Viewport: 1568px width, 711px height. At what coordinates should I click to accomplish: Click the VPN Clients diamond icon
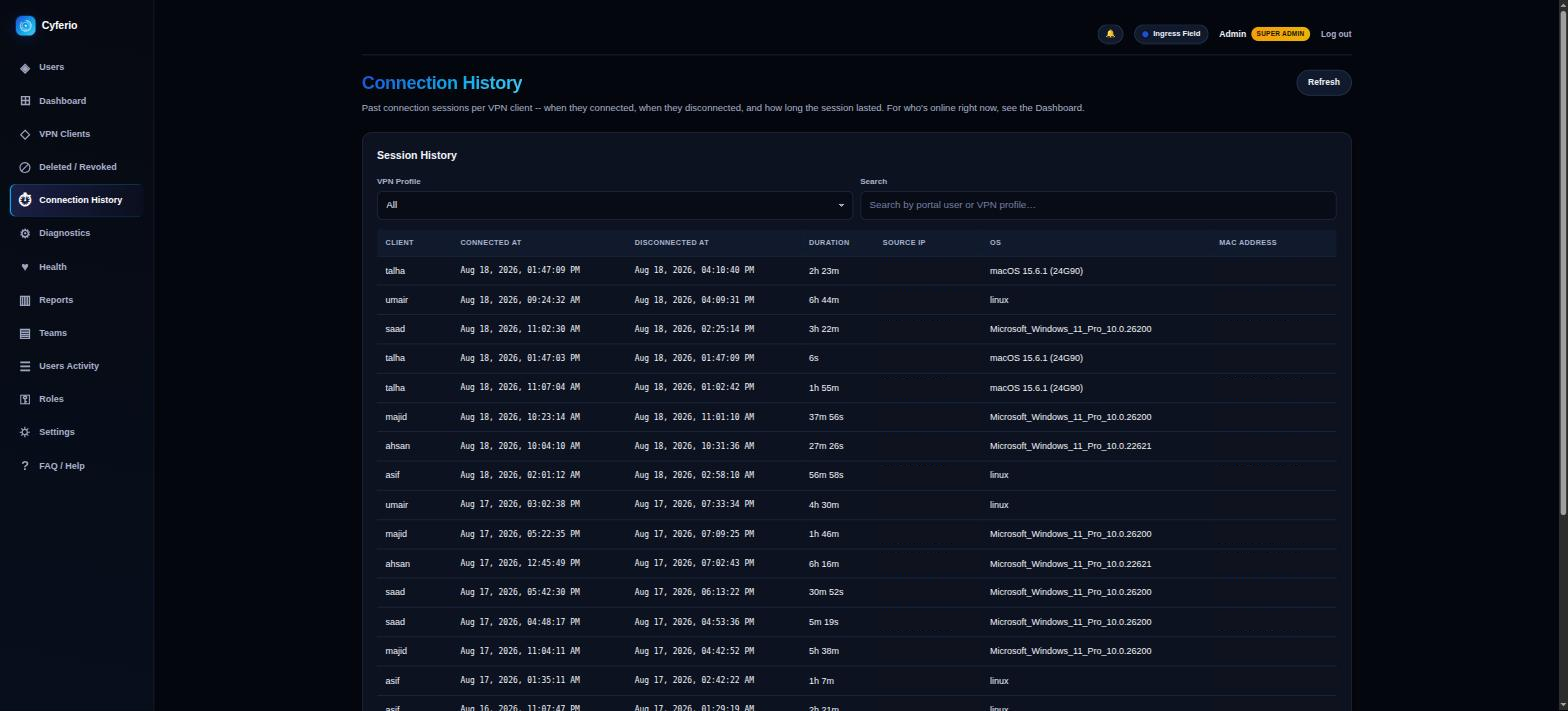pos(25,134)
